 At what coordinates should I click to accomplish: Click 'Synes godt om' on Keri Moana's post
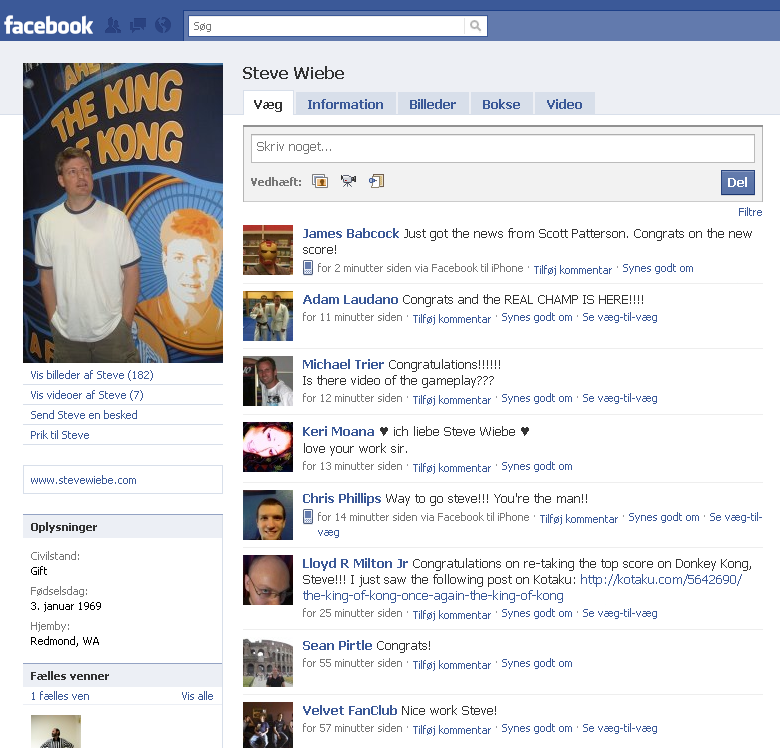(x=537, y=466)
